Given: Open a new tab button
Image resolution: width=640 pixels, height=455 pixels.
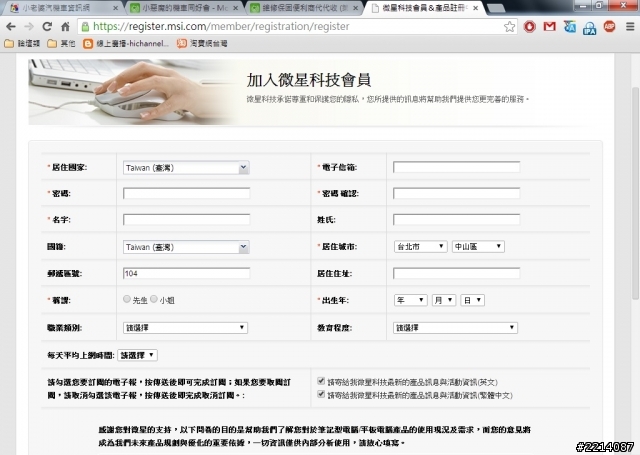Looking at the screenshot, I should tap(496, 8).
